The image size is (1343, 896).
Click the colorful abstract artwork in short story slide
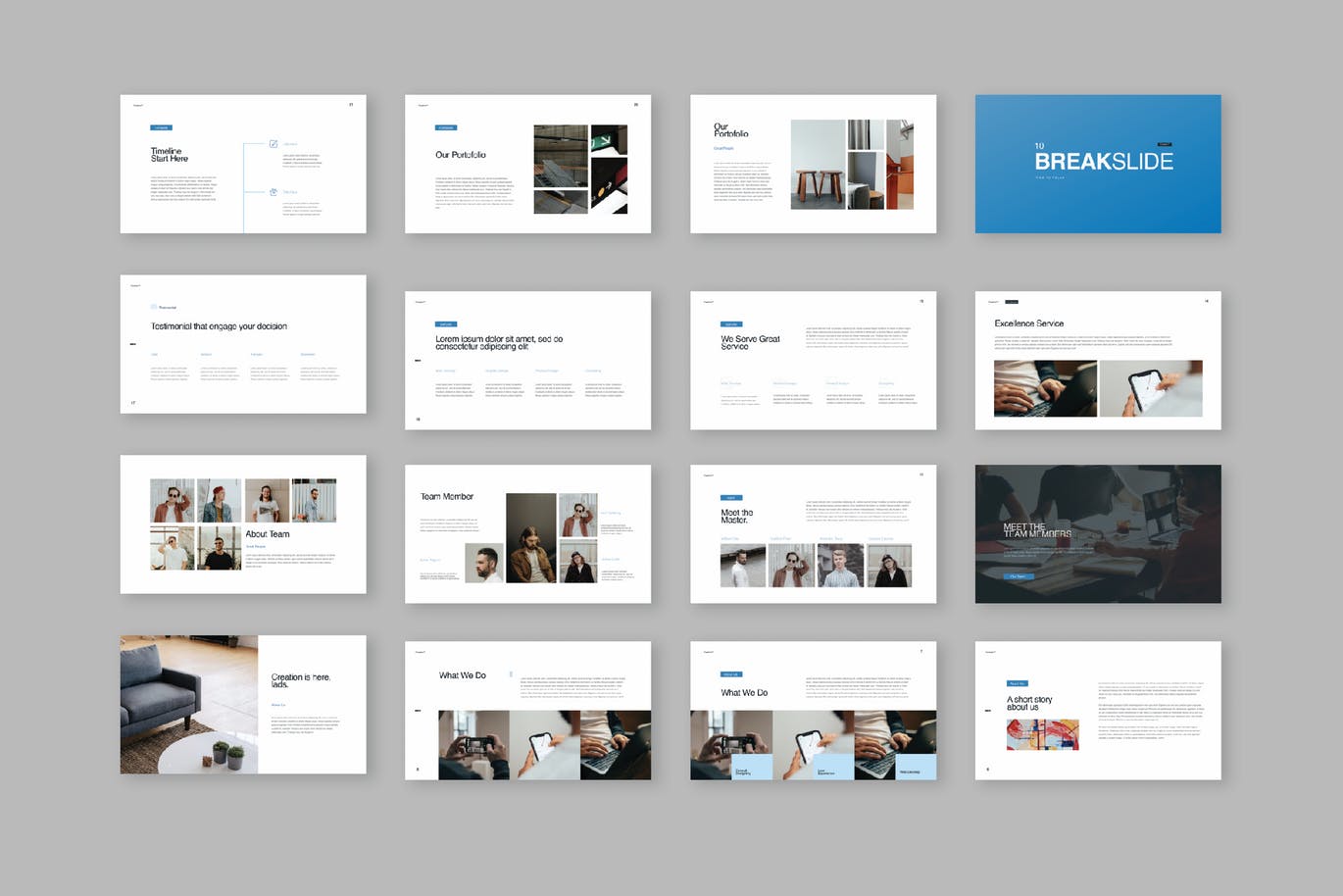[1042, 734]
